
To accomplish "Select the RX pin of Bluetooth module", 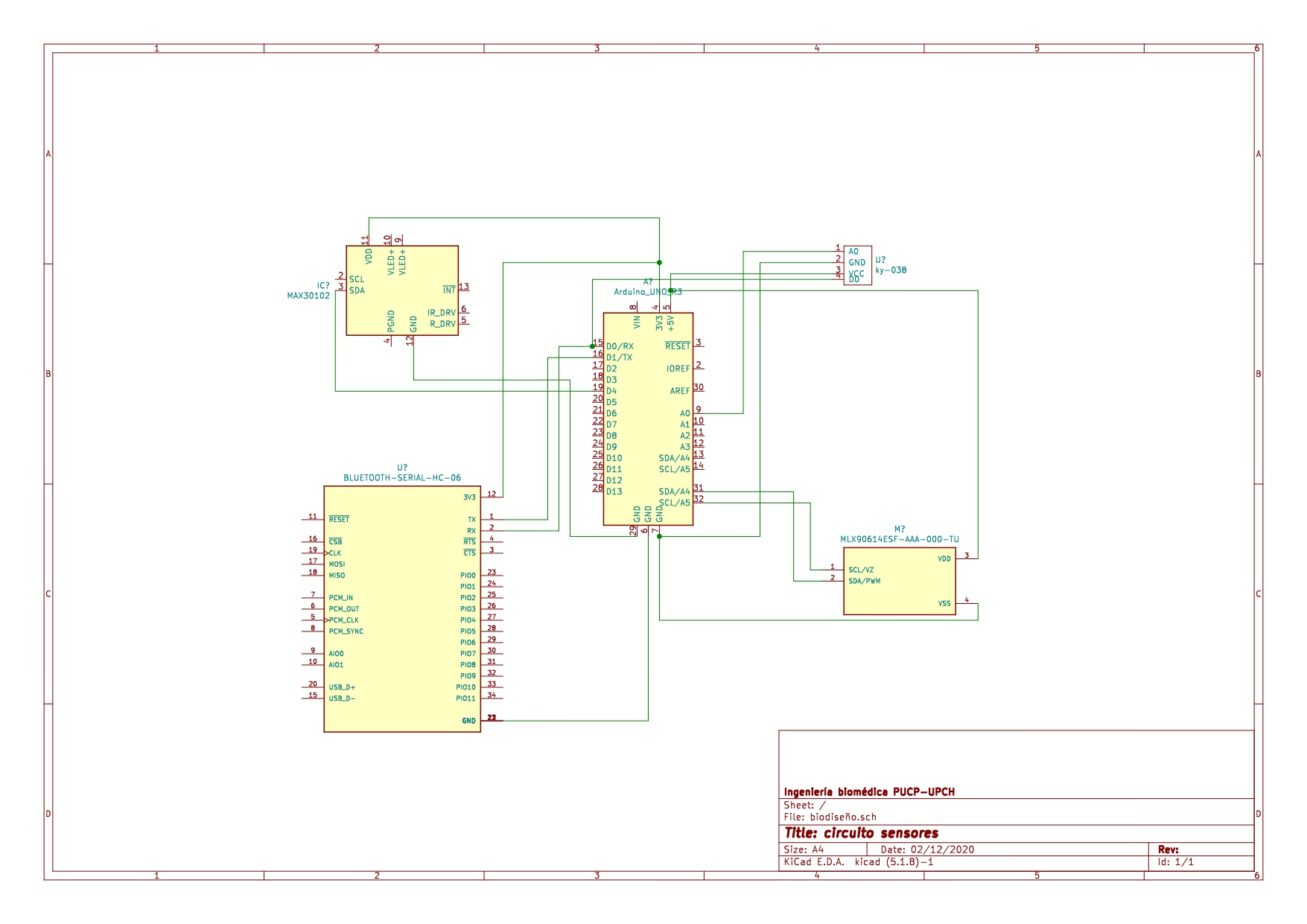I will coord(471,531).
